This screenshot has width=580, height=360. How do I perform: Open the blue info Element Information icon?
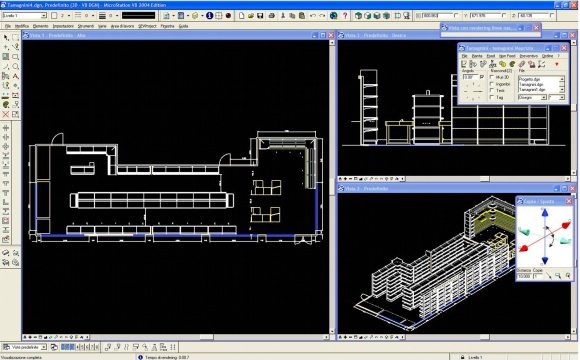click(209, 16)
